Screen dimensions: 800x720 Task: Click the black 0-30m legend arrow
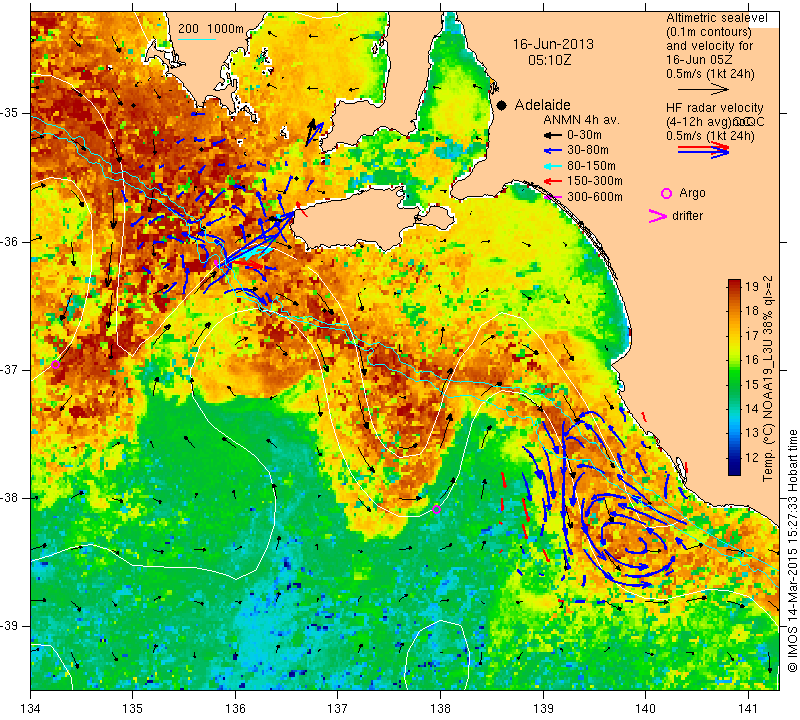click(552, 135)
